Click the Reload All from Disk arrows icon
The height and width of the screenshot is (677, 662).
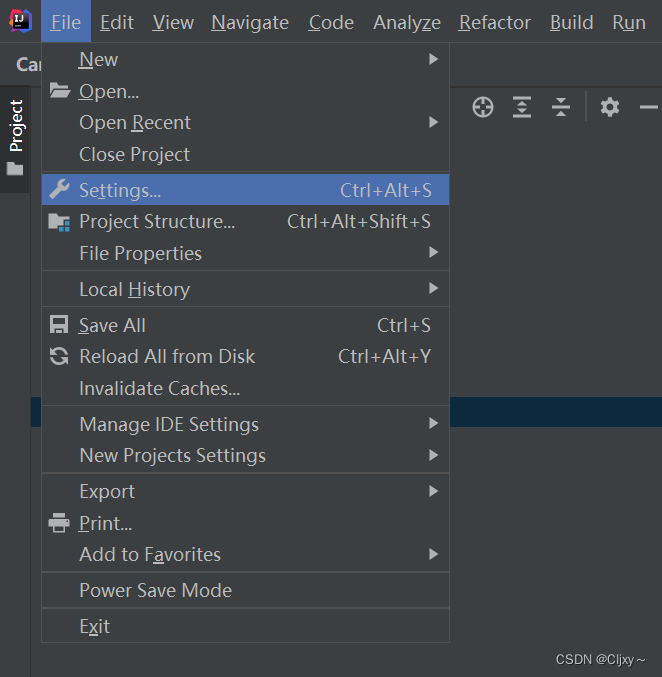[x=59, y=357]
